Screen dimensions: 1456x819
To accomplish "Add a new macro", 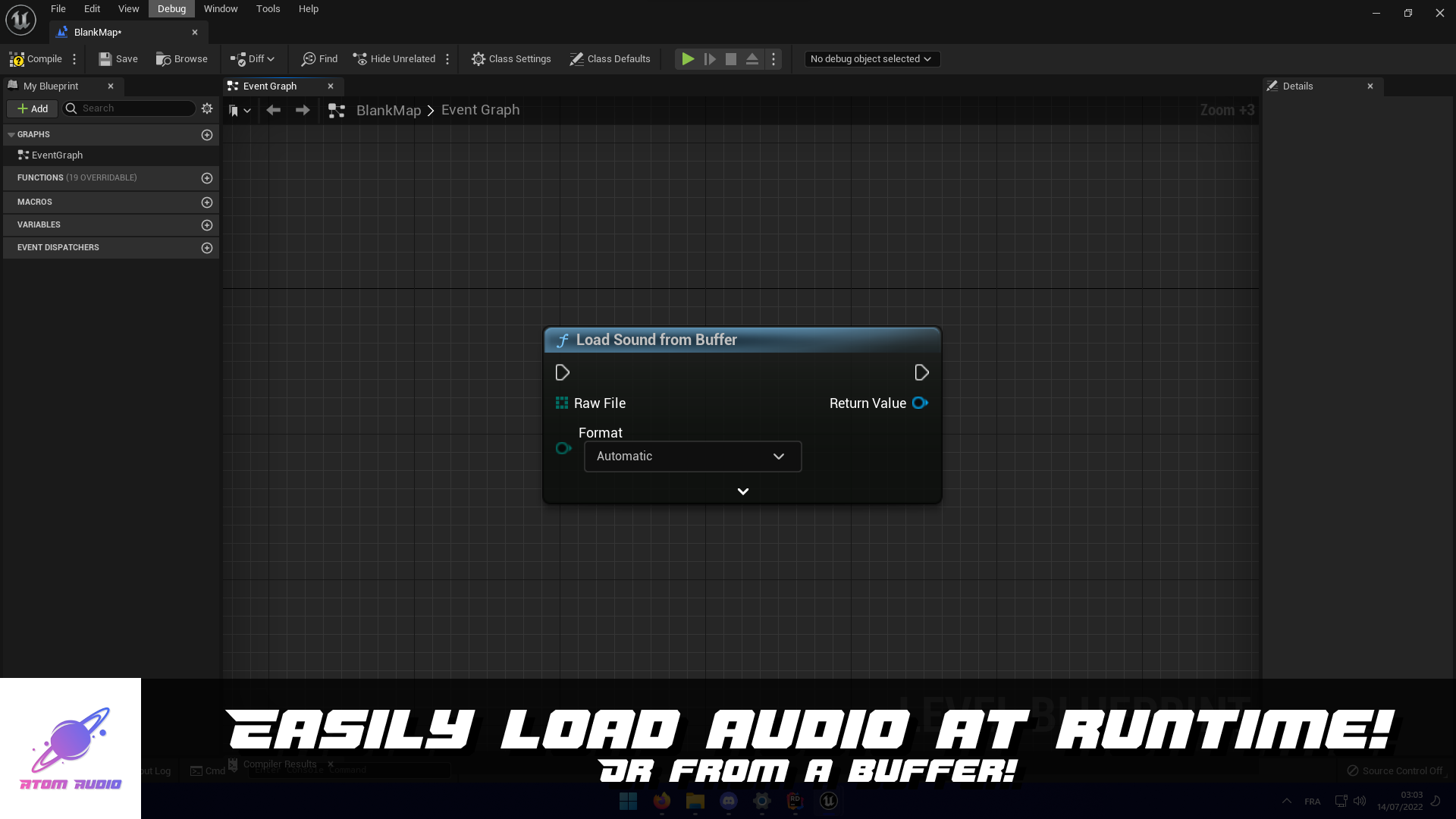I will click(x=207, y=202).
